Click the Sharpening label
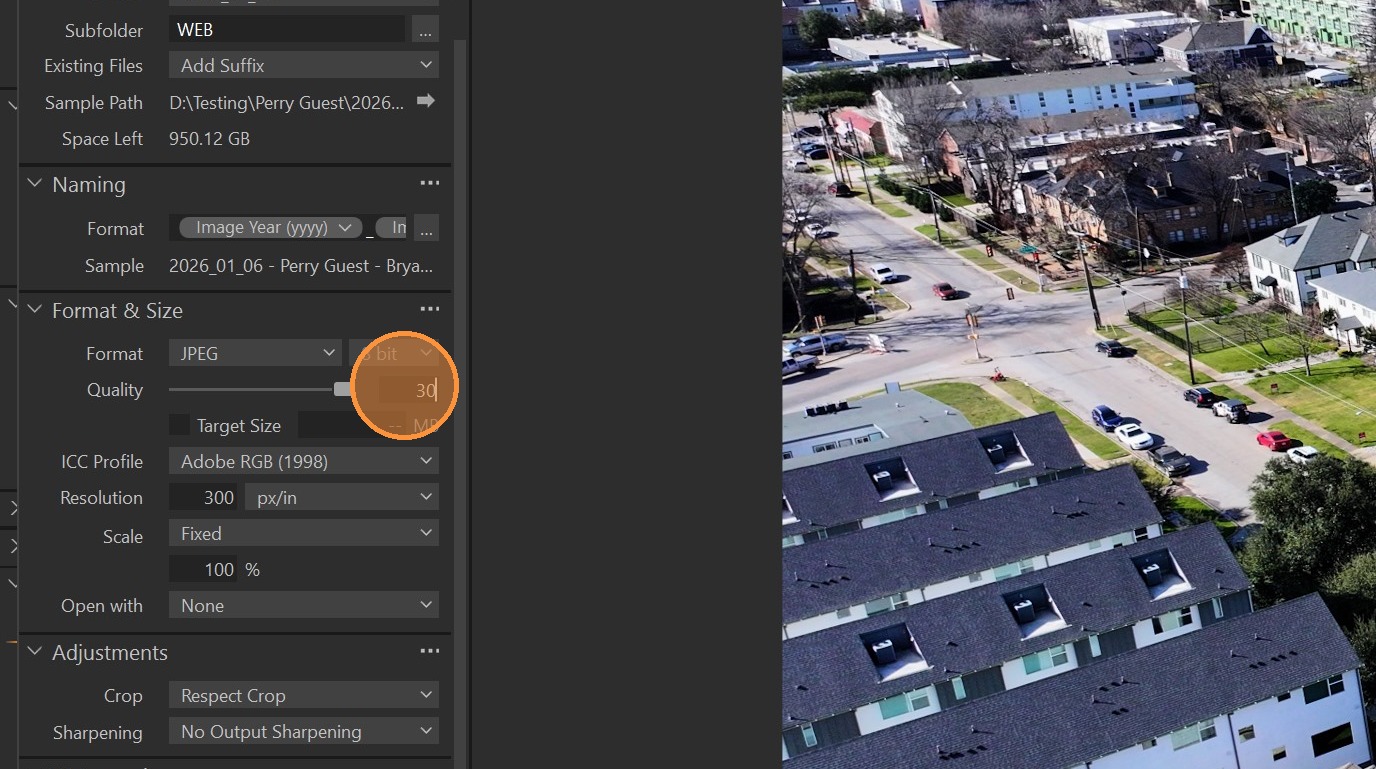The width and height of the screenshot is (1376, 769). click(x=98, y=732)
